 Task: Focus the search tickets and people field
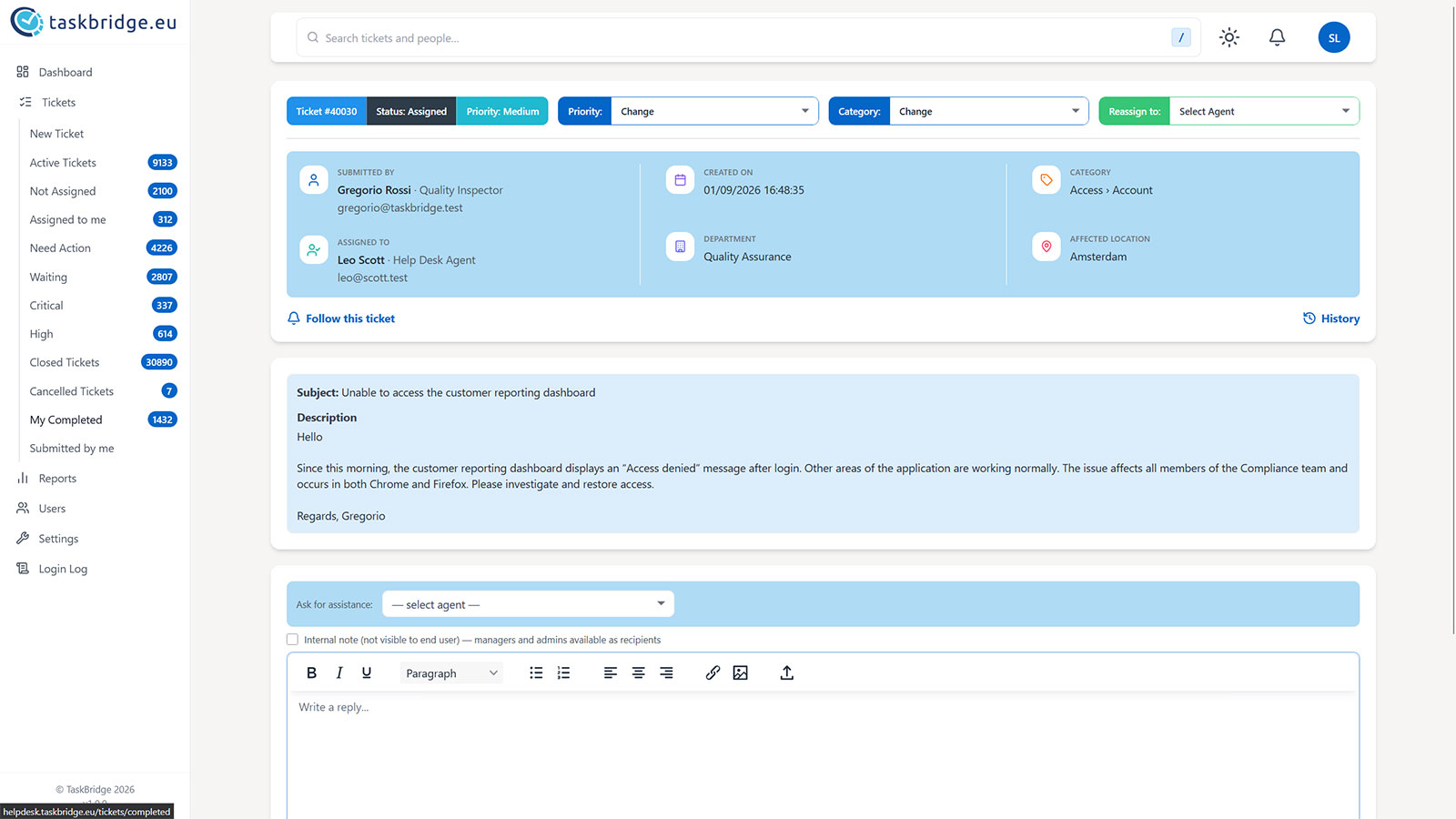[748, 37]
